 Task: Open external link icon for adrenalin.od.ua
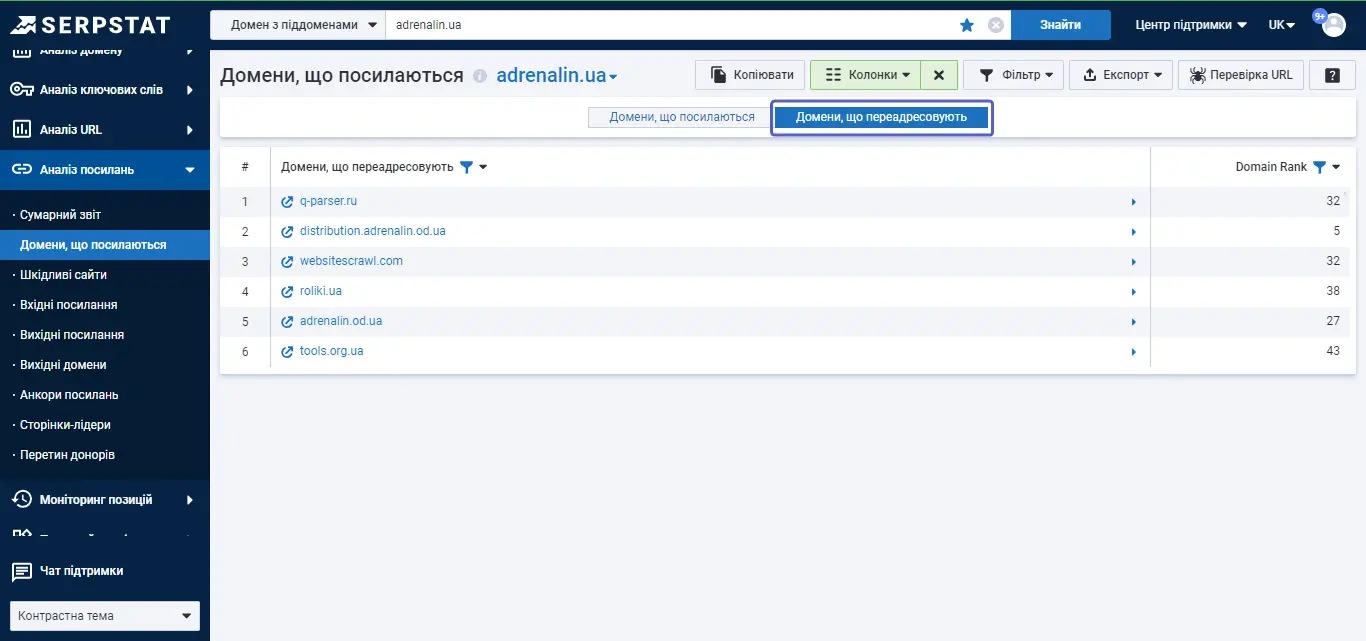click(288, 322)
